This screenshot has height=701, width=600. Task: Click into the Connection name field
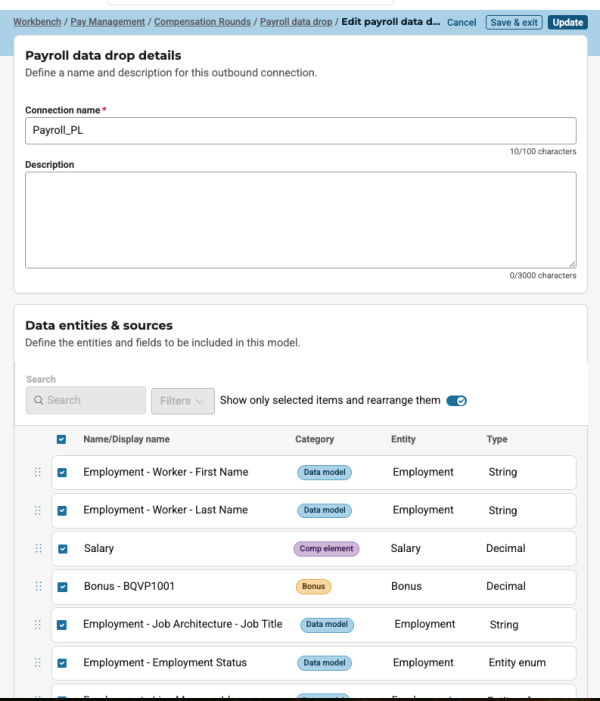click(x=300, y=130)
